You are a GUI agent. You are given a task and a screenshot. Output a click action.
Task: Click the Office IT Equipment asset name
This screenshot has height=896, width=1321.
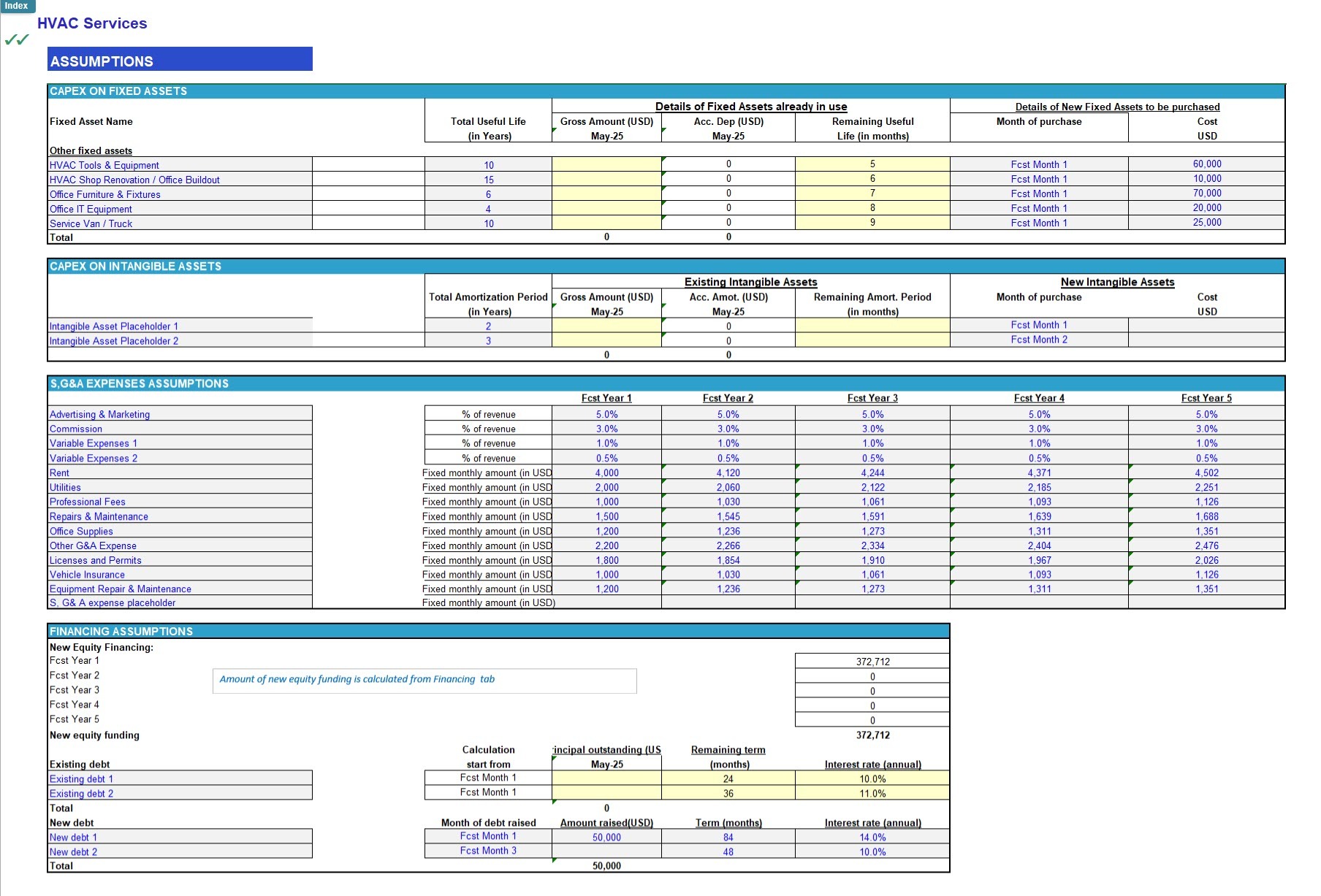(x=91, y=209)
